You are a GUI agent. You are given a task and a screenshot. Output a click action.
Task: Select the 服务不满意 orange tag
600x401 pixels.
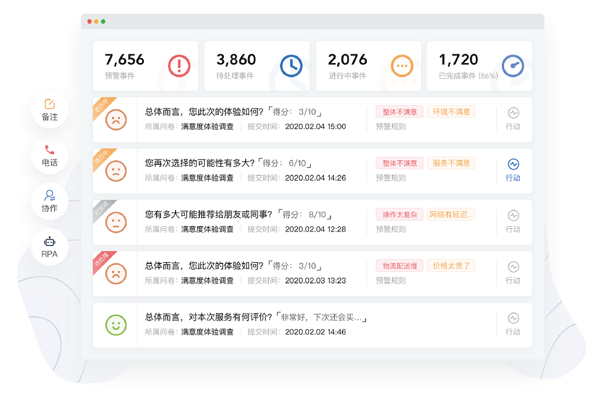click(x=451, y=163)
